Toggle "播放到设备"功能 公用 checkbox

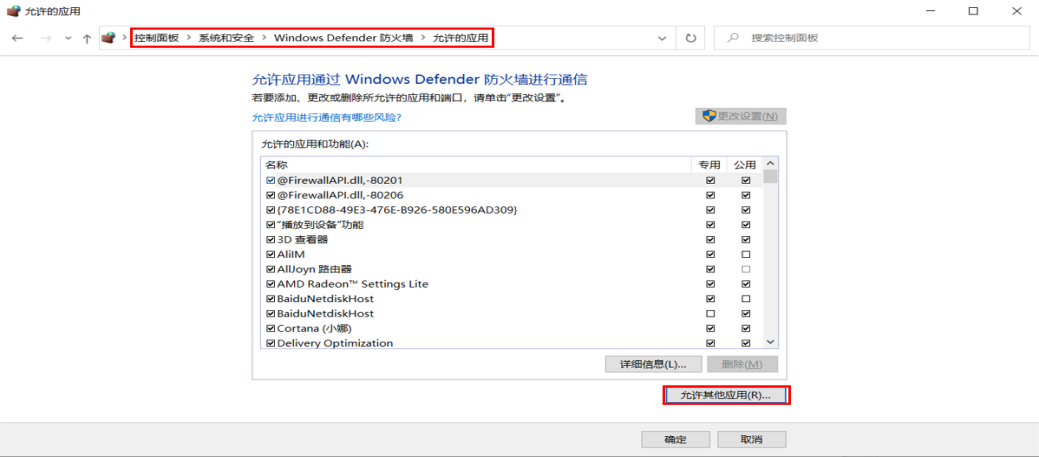pyautogui.click(x=746, y=225)
